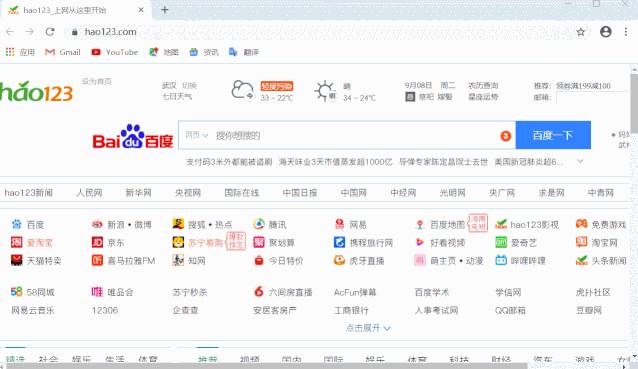Viewport: 638px width, 369px height.
Task: Open the 翻译 translate bookmark
Action: pyautogui.click(x=244, y=52)
